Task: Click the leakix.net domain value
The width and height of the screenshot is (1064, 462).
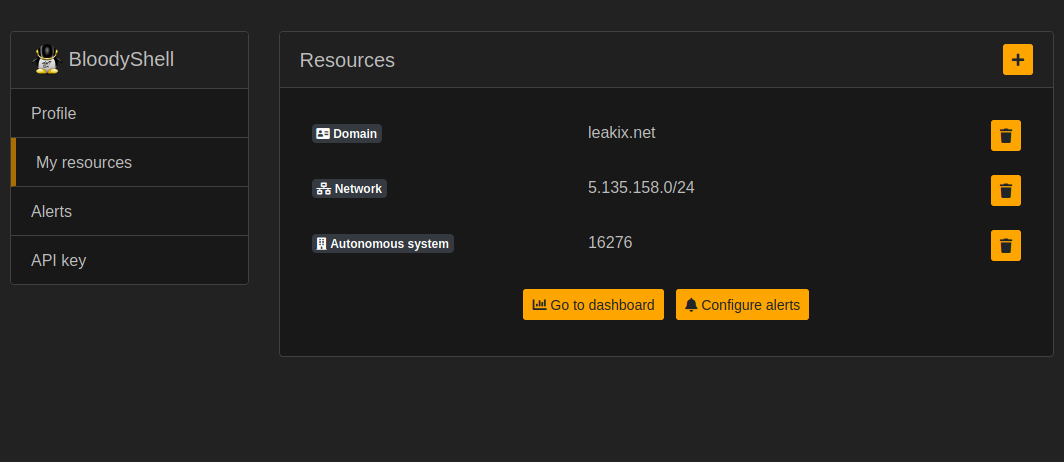Action: 622,132
